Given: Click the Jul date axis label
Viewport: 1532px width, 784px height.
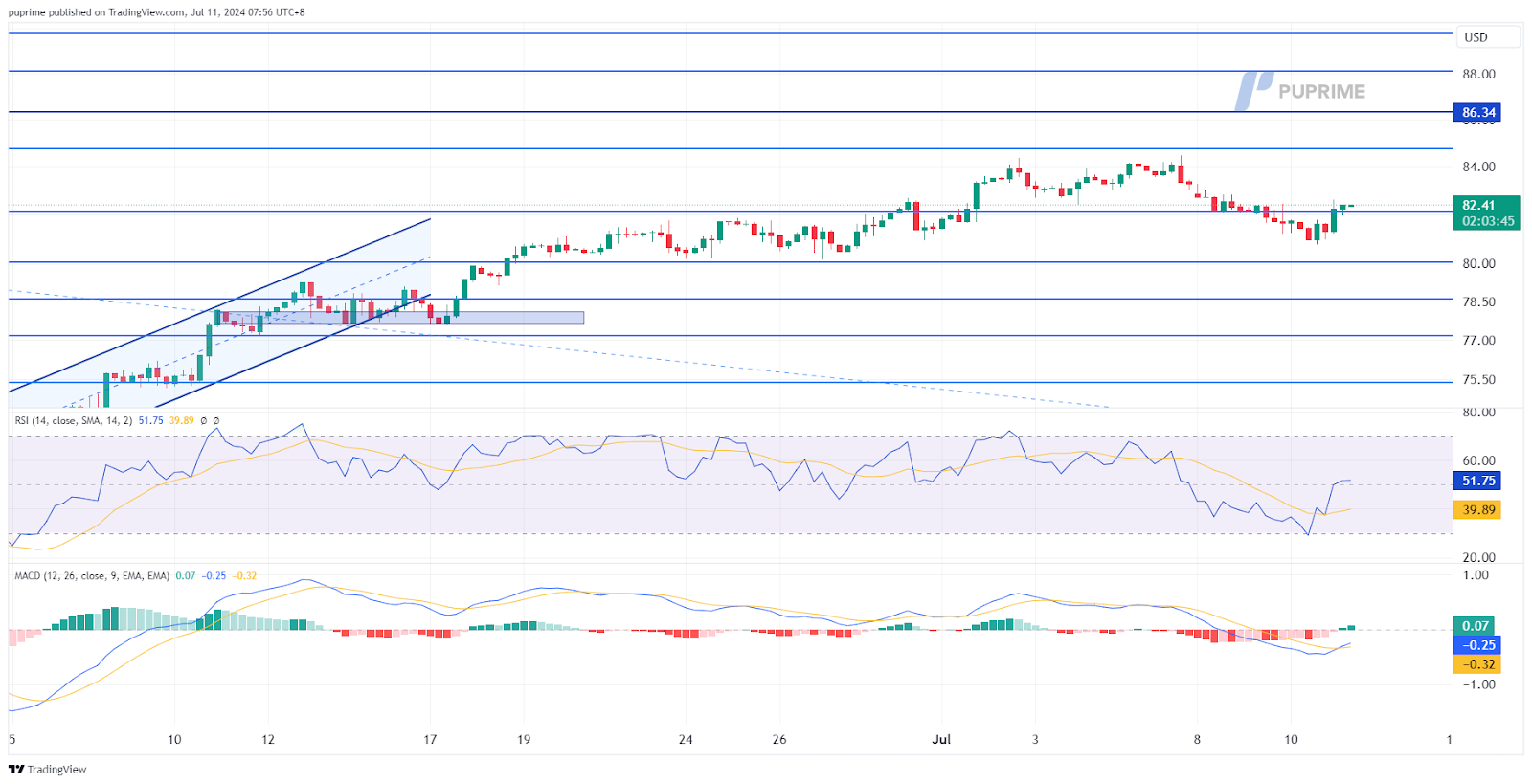Looking at the screenshot, I should point(941,739).
